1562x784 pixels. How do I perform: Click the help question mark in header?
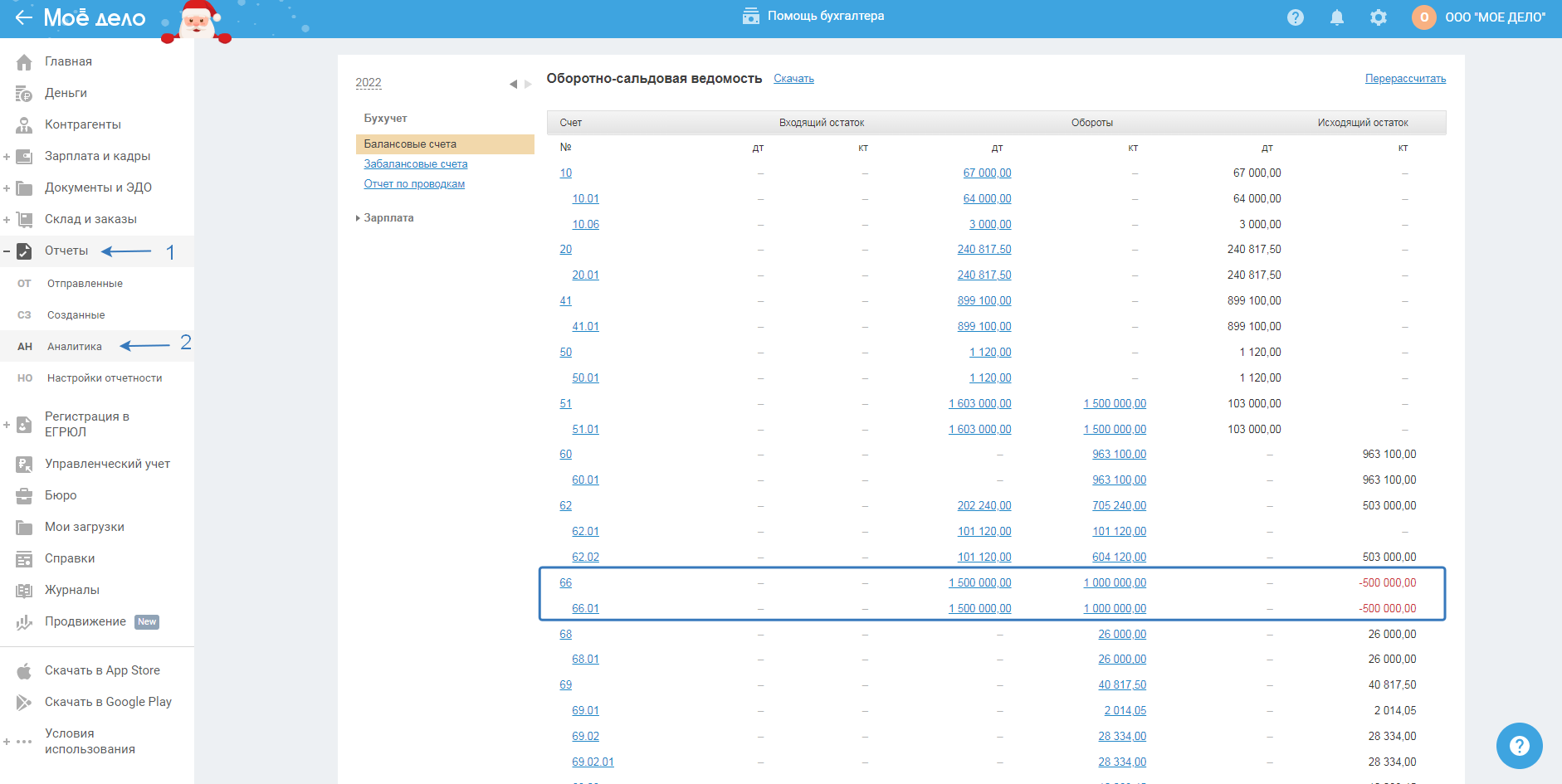tap(1295, 17)
